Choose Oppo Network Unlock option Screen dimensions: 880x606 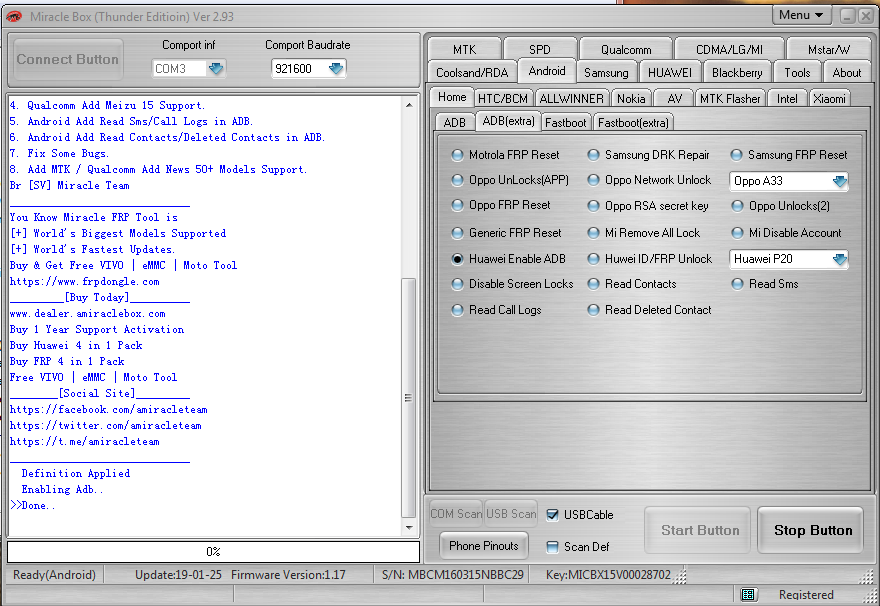pyautogui.click(x=649, y=180)
